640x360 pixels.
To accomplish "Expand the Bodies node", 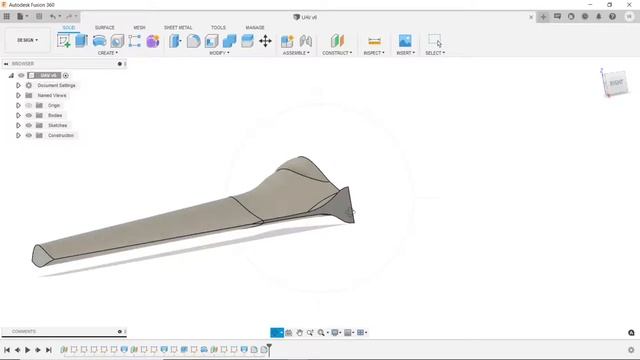I will (x=18, y=116).
